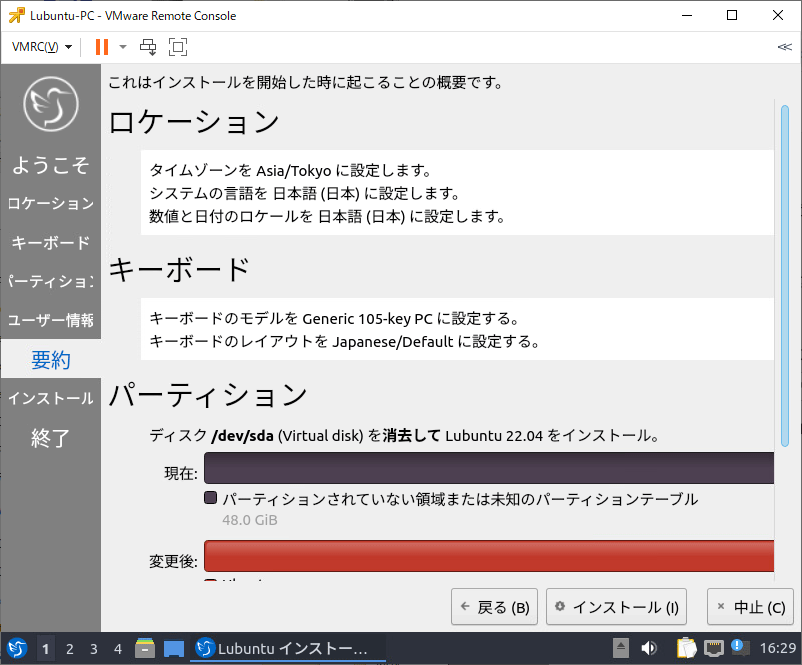Send Ctrl+Alt+Del to the virtual machine
Viewport: 802px width, 665px height.
148,47
